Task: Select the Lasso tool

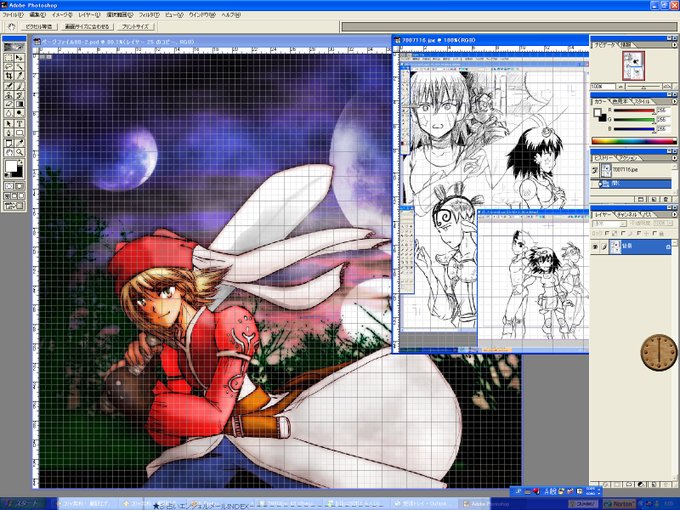Action: point(9,67)
